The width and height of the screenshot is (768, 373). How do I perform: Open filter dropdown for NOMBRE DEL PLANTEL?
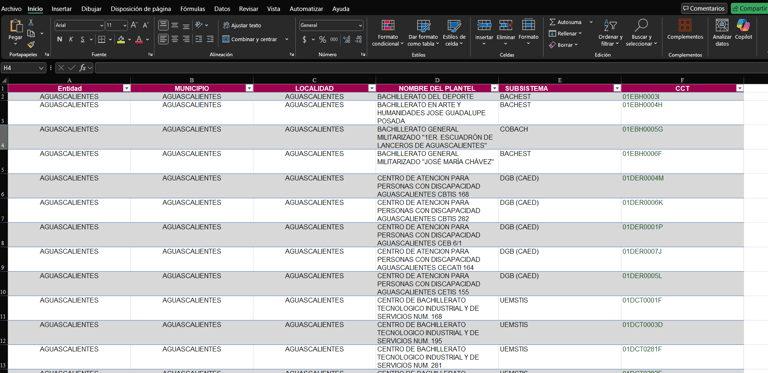click(x=495, y=88)
